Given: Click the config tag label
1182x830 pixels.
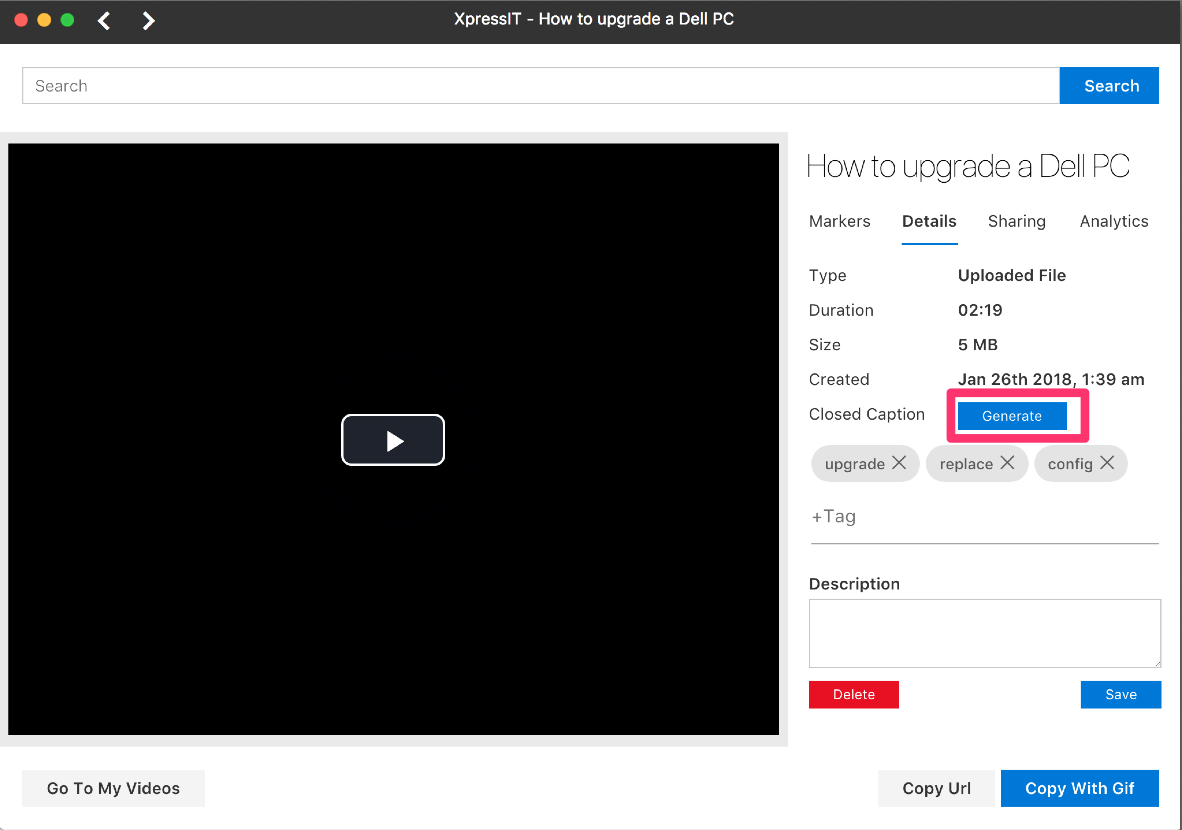Looking at the screenshot, I should coord(1070,464).
